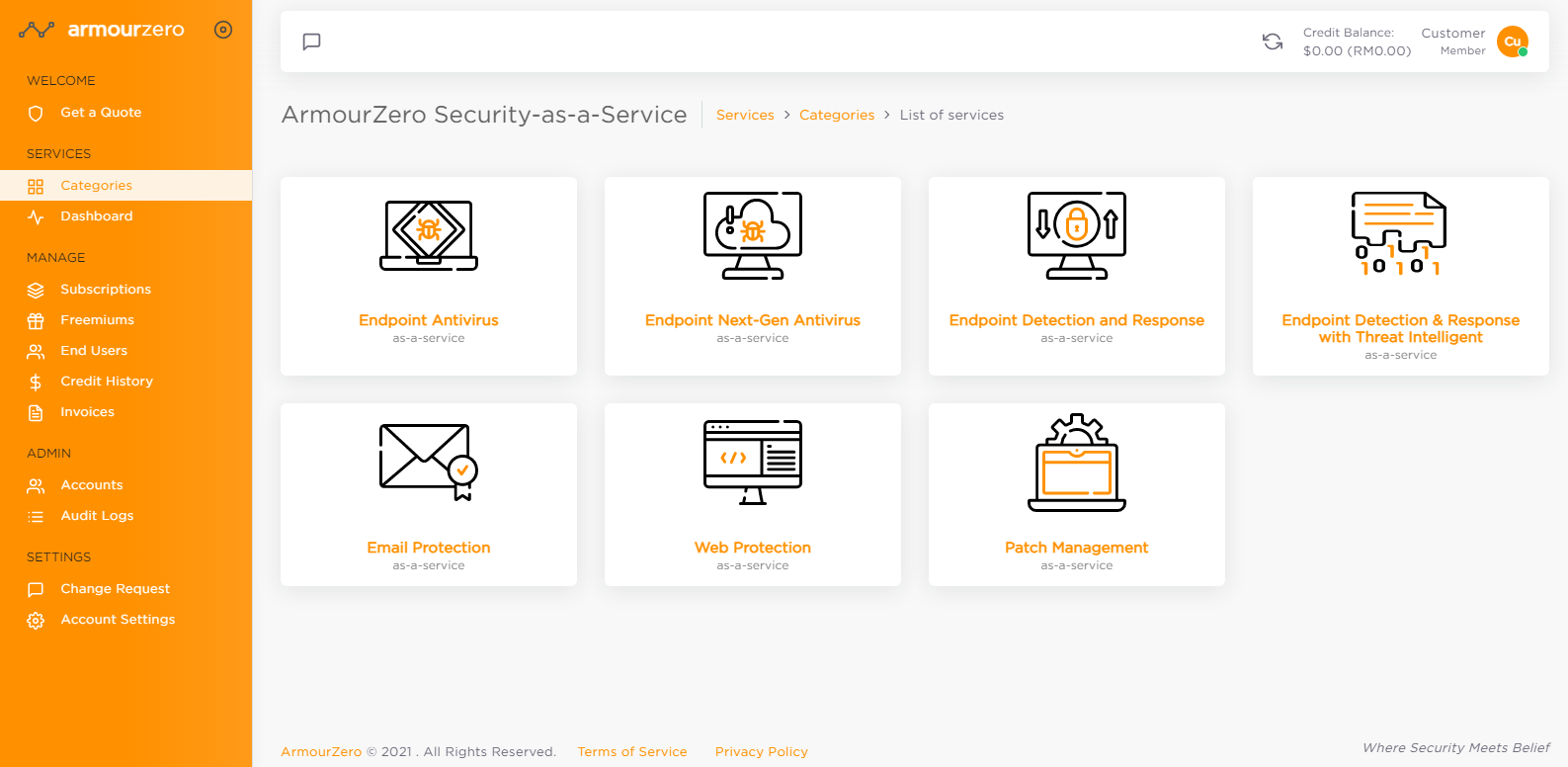
Task: Open Change Request in the sidebar
Action: [125, 589]
